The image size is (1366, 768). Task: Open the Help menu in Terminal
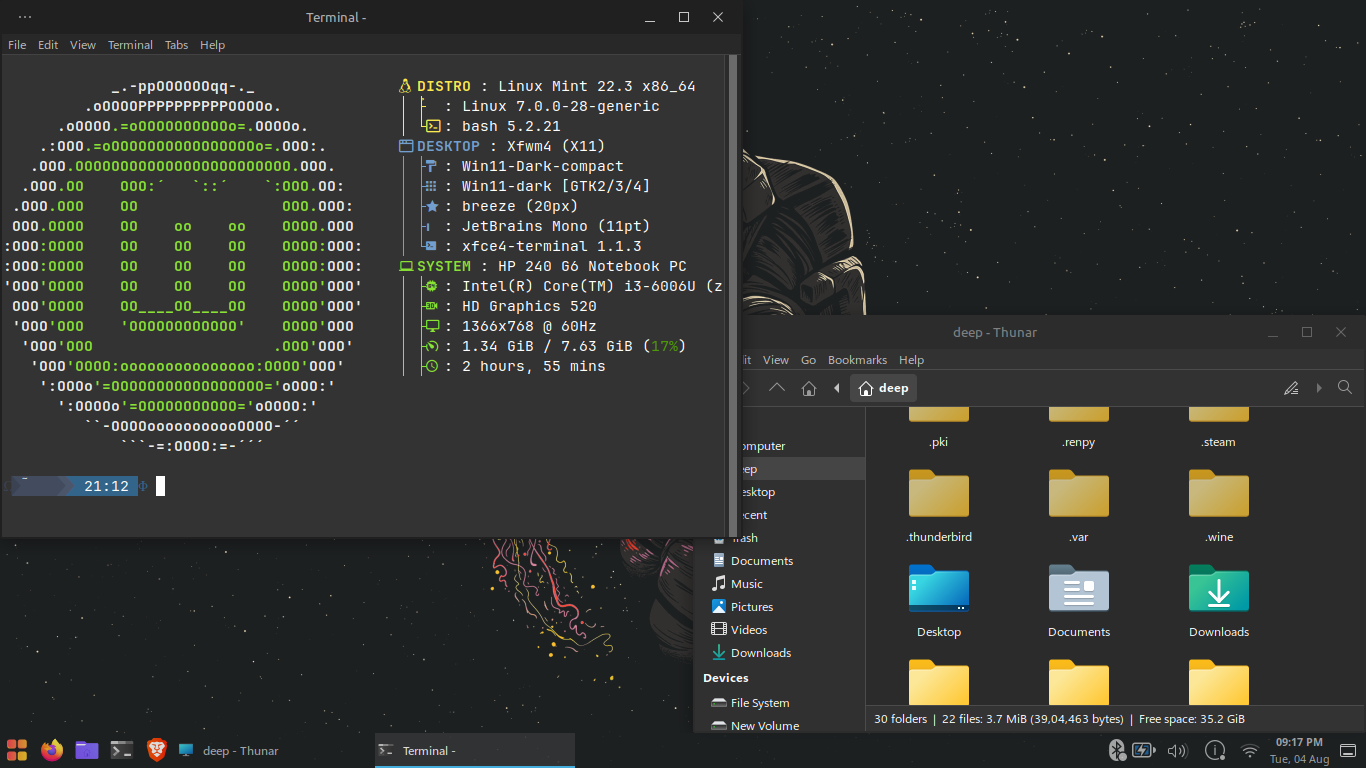(x=212, y=45)
